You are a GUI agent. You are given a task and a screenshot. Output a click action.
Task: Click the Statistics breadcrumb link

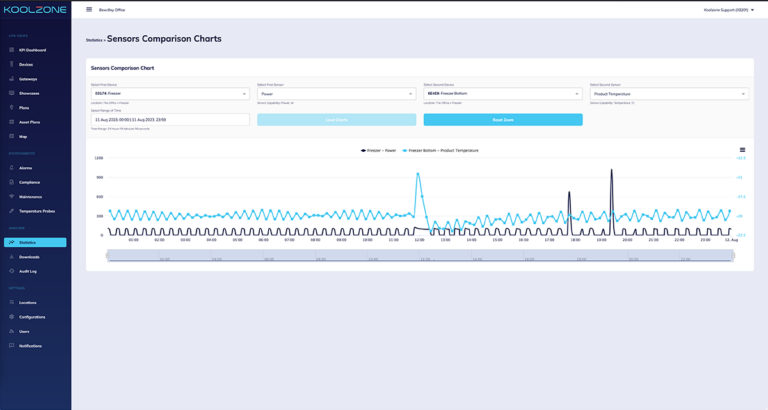tap(94, 40)
